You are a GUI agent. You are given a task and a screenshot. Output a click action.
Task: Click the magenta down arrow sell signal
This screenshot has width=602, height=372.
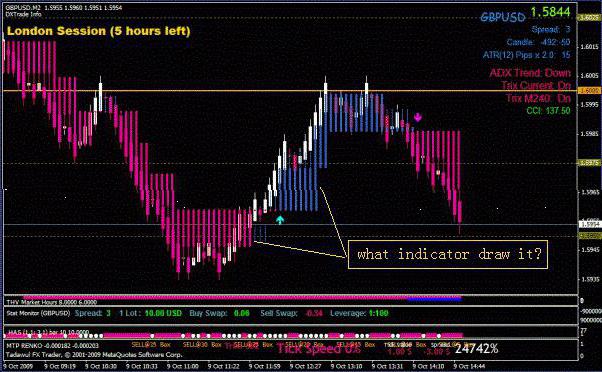pos(417,117)
